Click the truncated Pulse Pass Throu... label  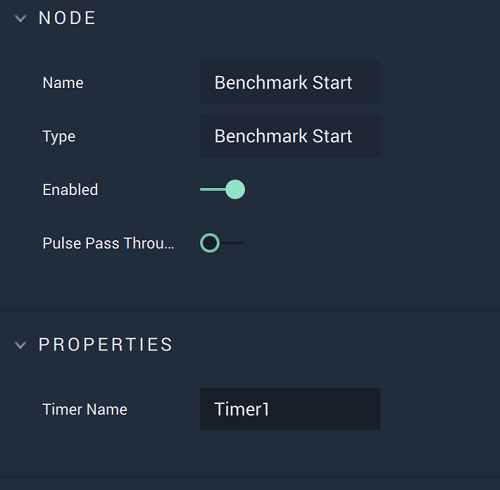(x=108, y=243)
